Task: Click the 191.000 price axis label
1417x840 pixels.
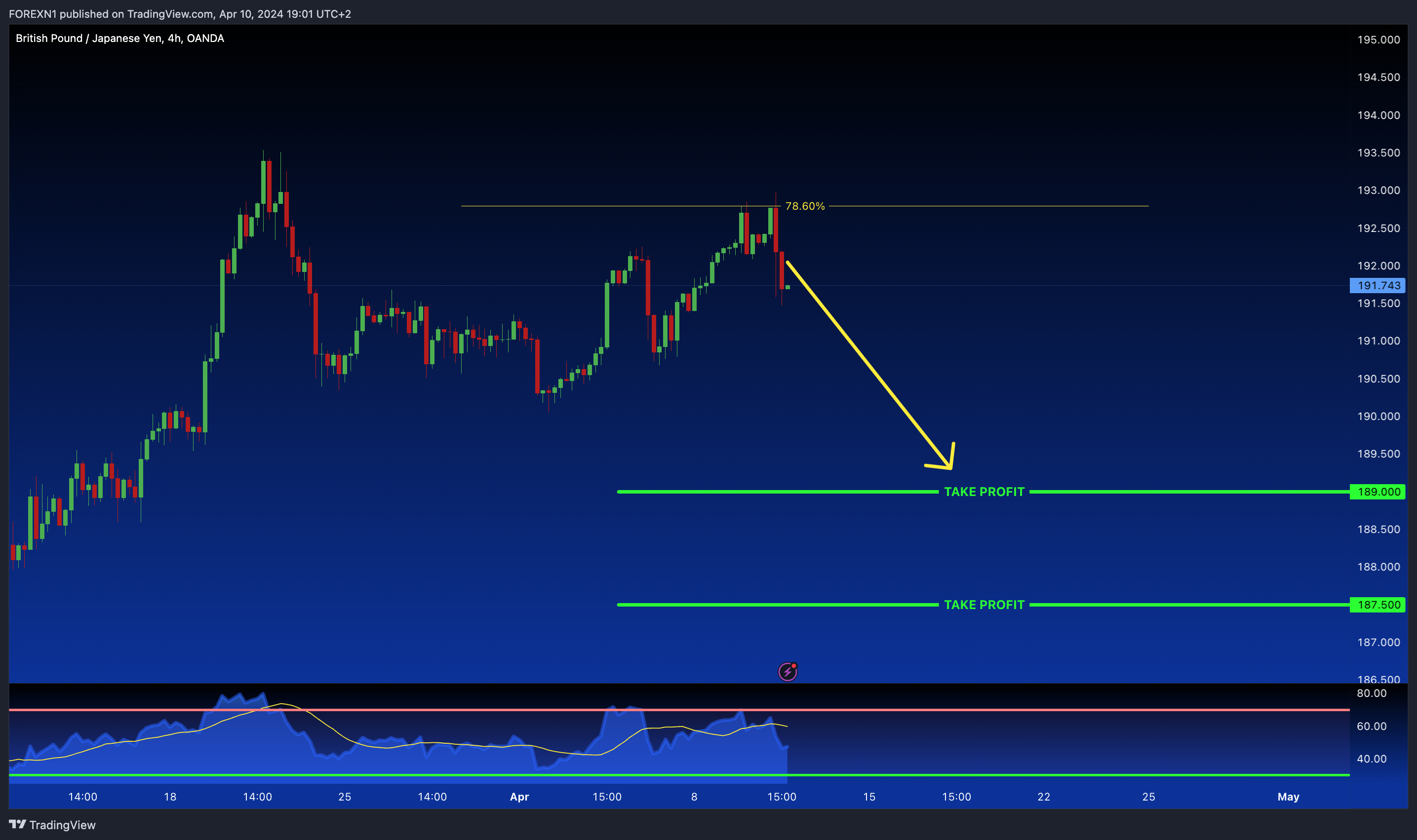Action: click(1378, 341)
